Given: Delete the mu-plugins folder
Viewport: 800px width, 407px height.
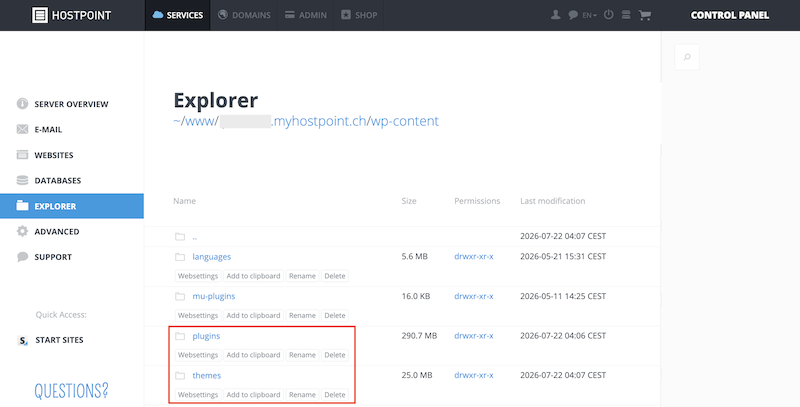Looking at the screenshot, I should pyautogui.click(x=335, y=316).
